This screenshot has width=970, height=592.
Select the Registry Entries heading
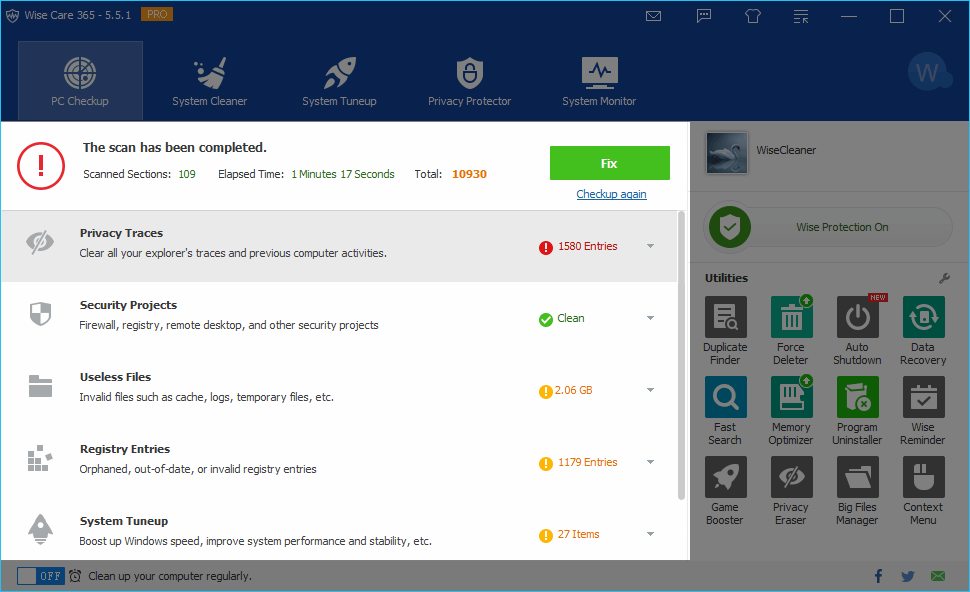[x=124, y=449]
